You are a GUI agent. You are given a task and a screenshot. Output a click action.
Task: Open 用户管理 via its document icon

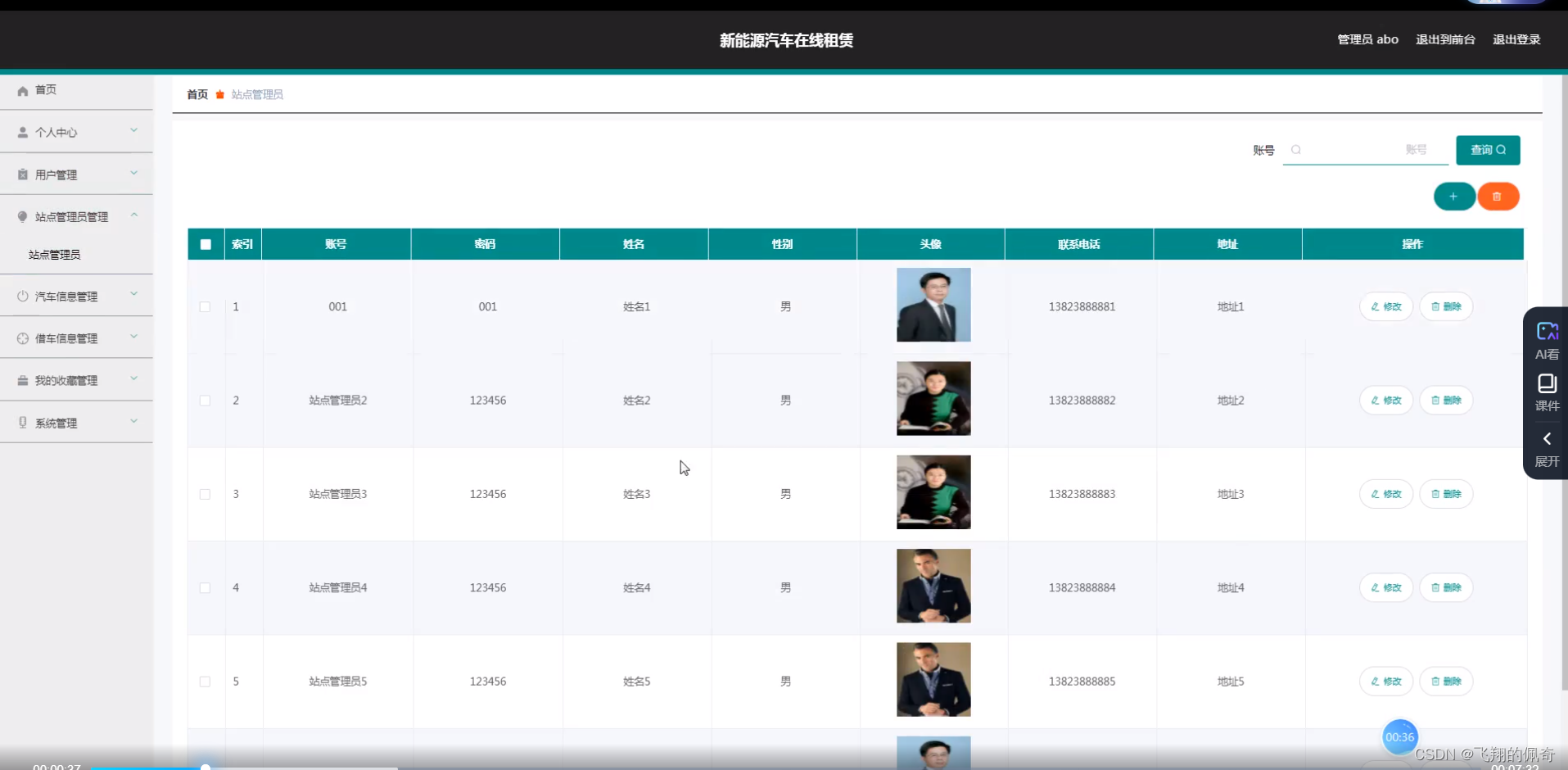coord(22,174)
